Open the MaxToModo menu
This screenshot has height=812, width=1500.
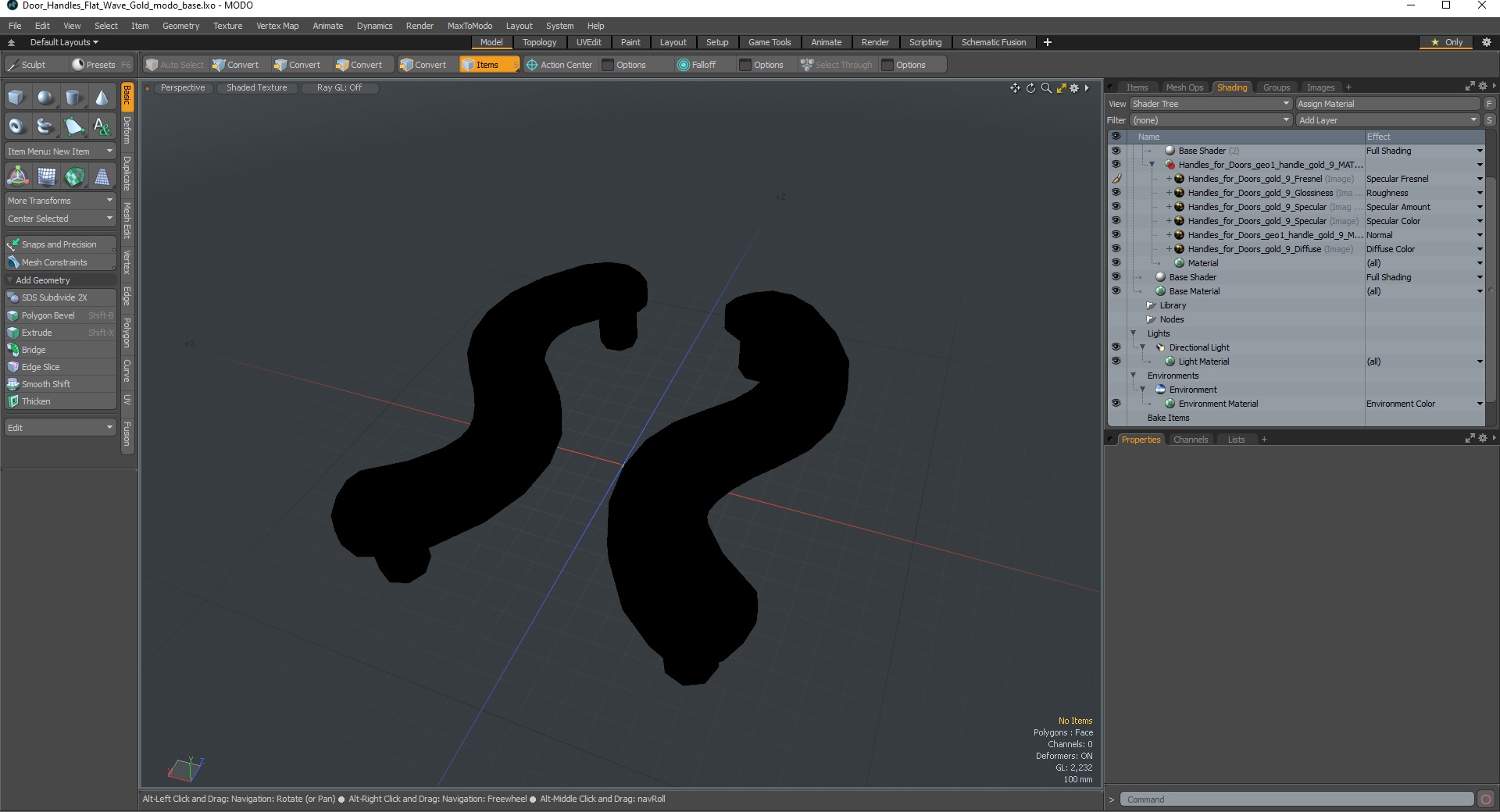click(470, 26)
